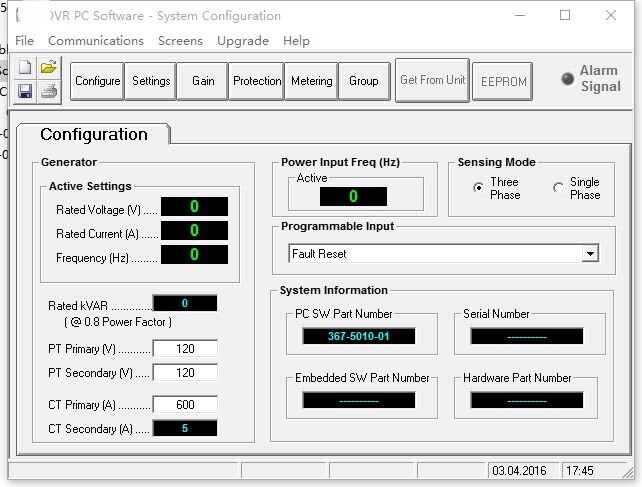Open a file with the folder icon

[x=49, y=68]
